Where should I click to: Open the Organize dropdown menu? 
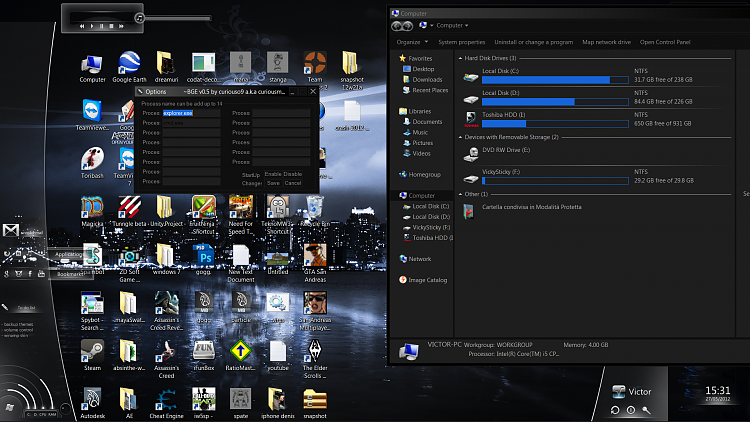pyautogui.click(x=411, y=42)
